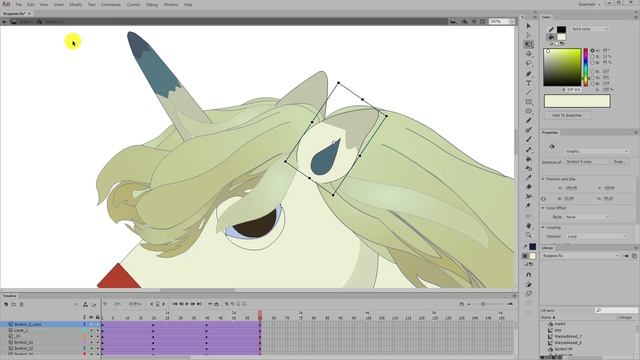The height and width of the screenshot is (360, 640).
Task: Select the R red radio button
Action: [x=593, y=71]
